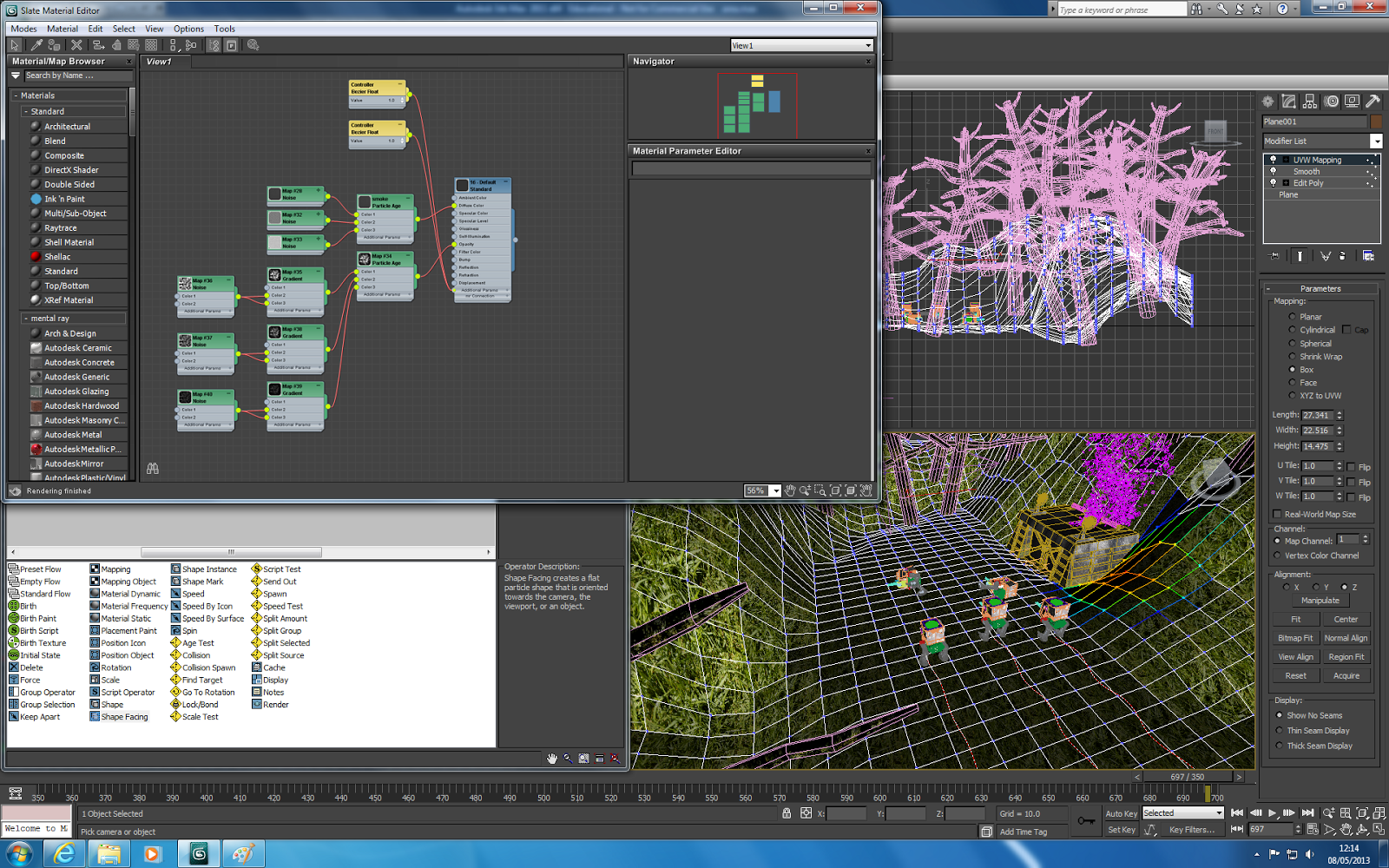
Task: Toggle the UVW Mapping visibility light bulb
Action: point(1274,160)
